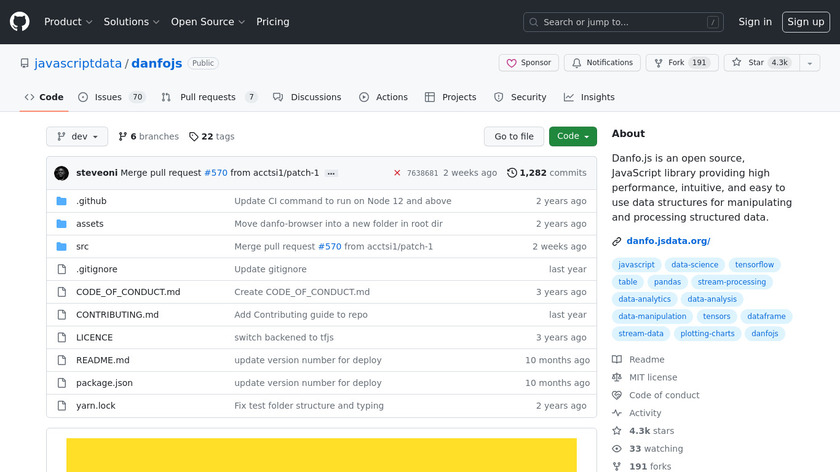Click the LICENCE file icon
This screenshot has height=472, width=840.
pyautogui.click(x=62, y=338)
